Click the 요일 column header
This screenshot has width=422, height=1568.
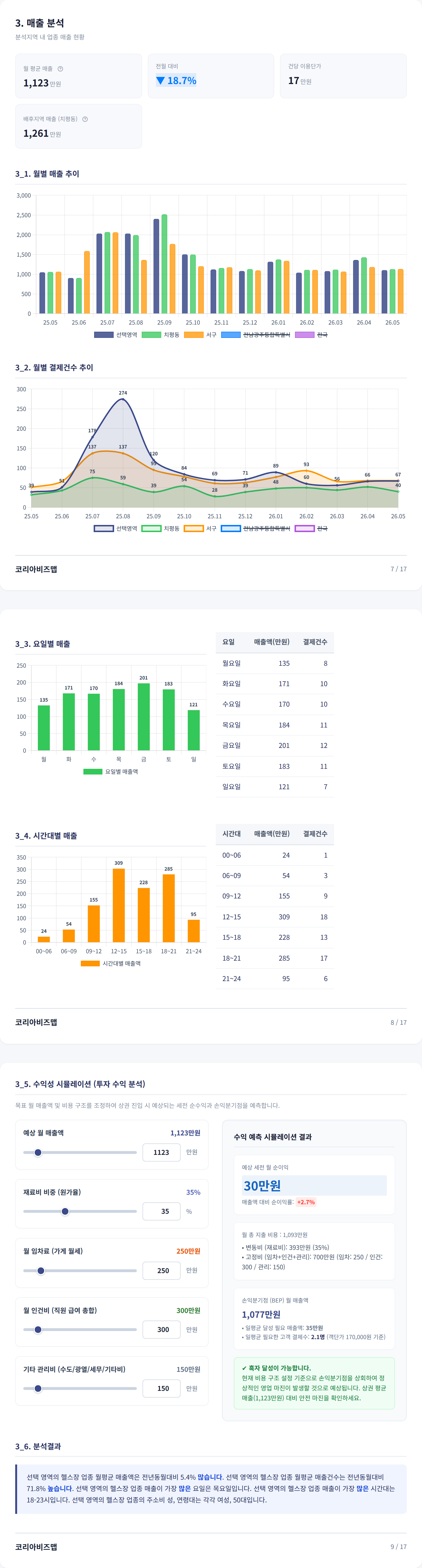pos(228,642)
